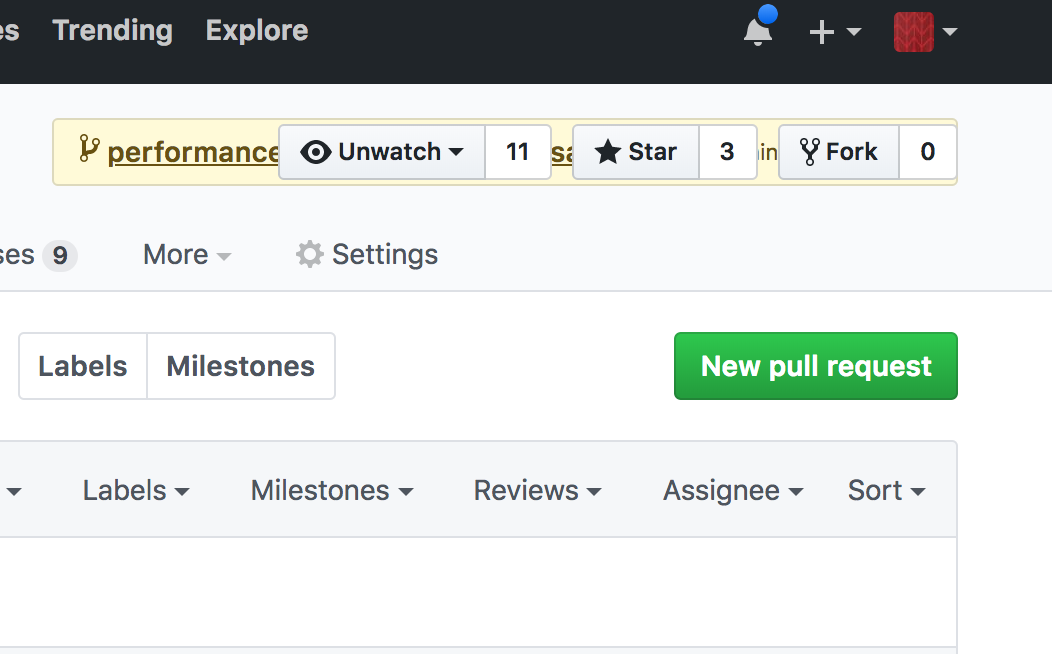Click the branch icon beside performance
The height and width of the screenshot is (654, 1052).
pyautogui.click(x=89, y=148)
